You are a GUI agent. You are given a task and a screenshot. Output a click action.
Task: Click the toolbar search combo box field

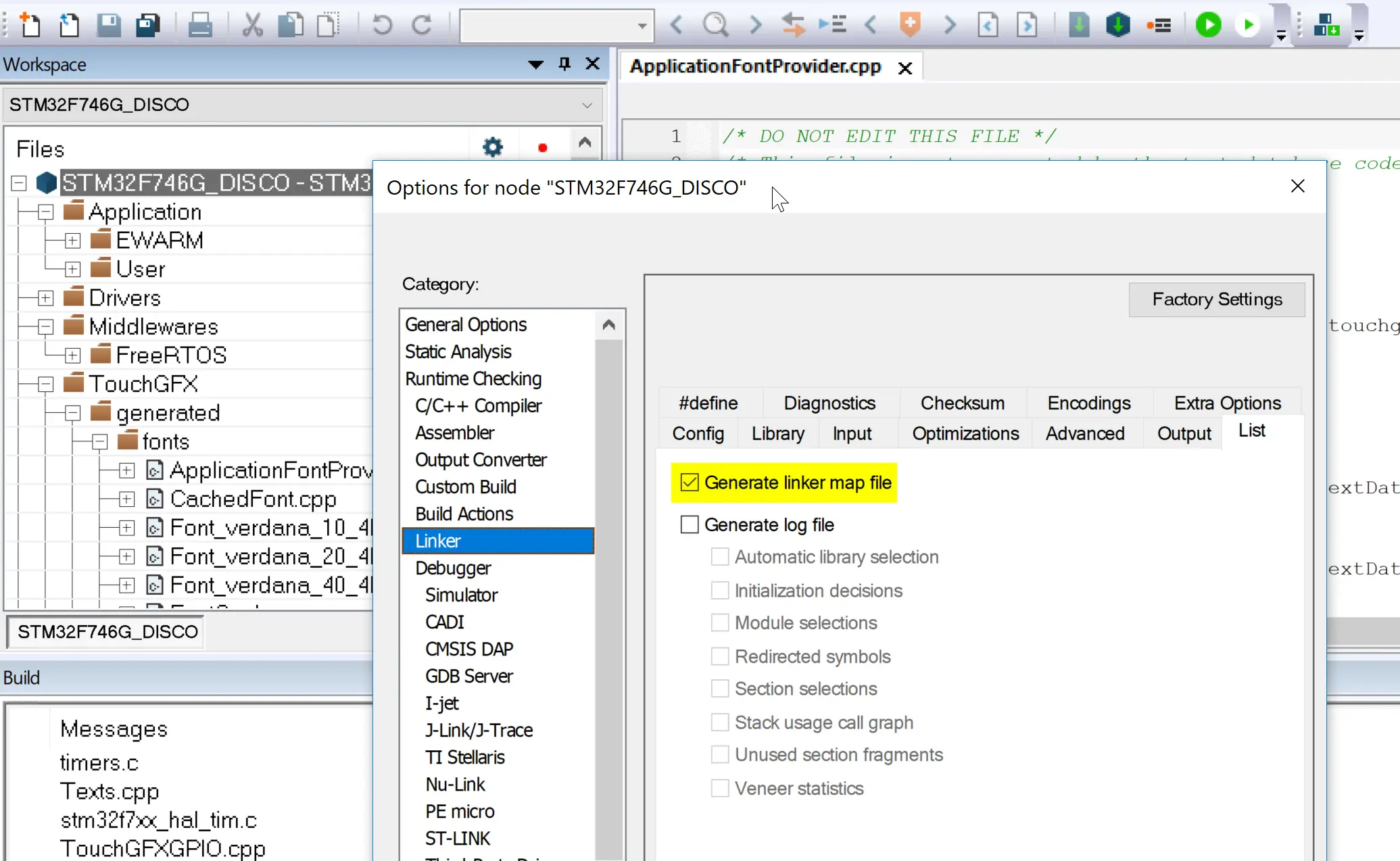pos(548,26)
